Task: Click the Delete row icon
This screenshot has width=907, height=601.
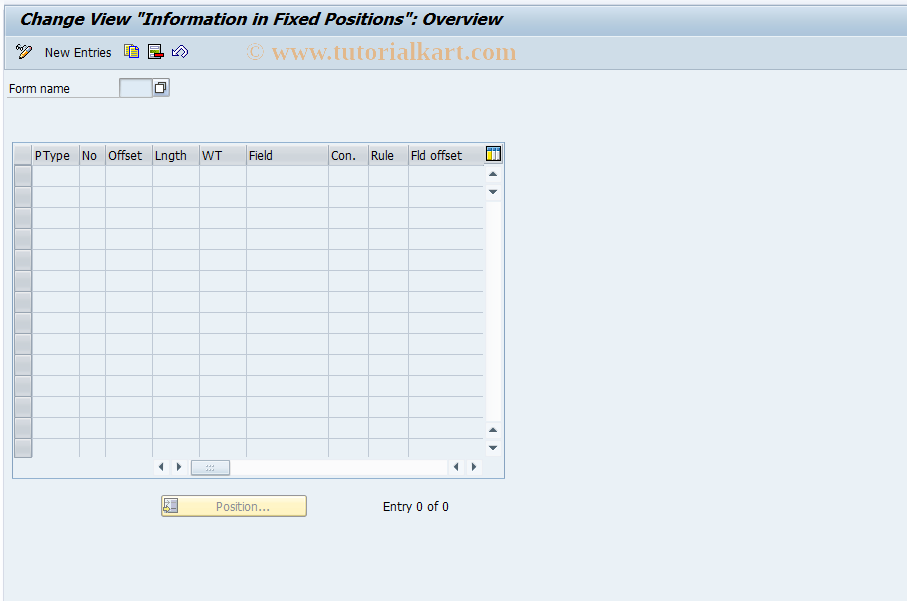Action: [156, 52]
